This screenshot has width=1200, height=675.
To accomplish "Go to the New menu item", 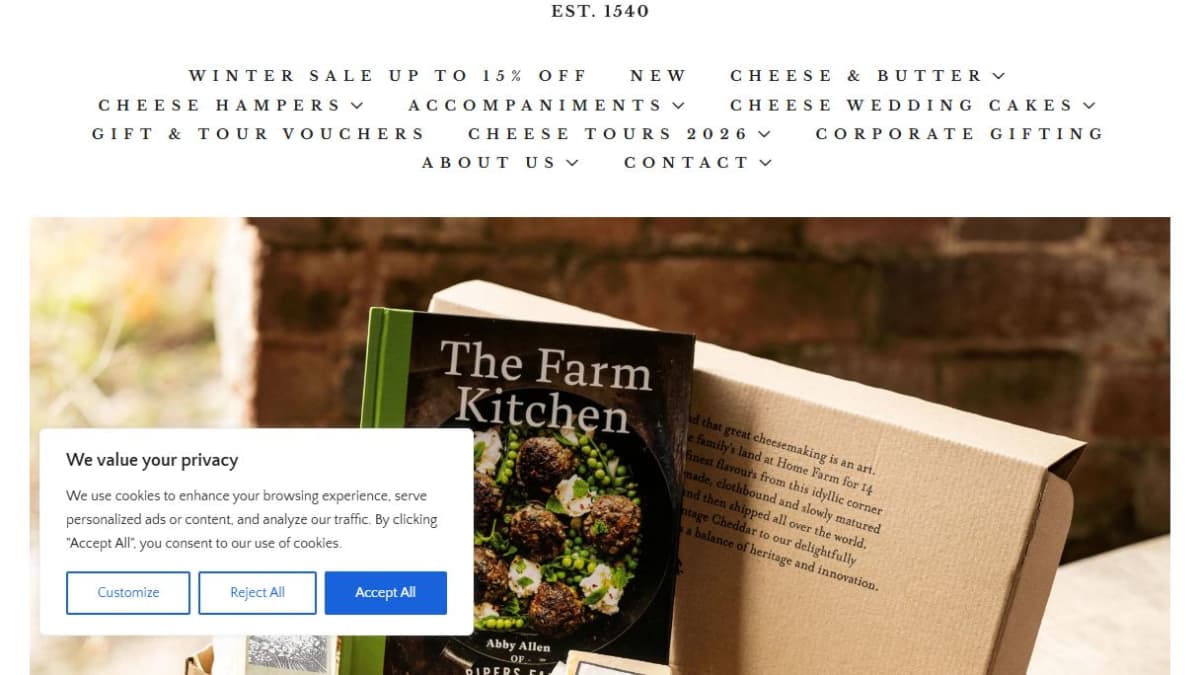I will 658,76.
